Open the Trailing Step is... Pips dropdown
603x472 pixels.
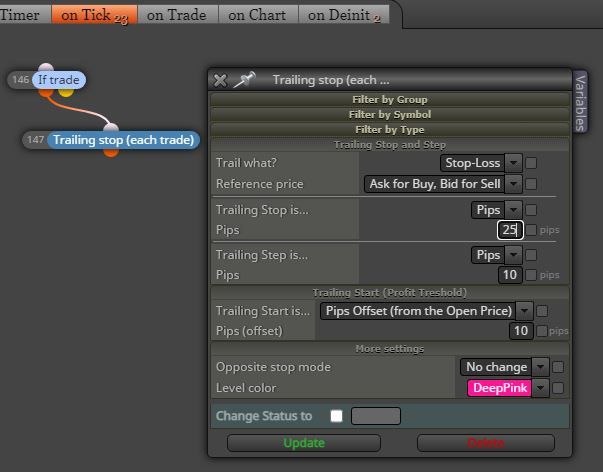click(x=496, y=255)
